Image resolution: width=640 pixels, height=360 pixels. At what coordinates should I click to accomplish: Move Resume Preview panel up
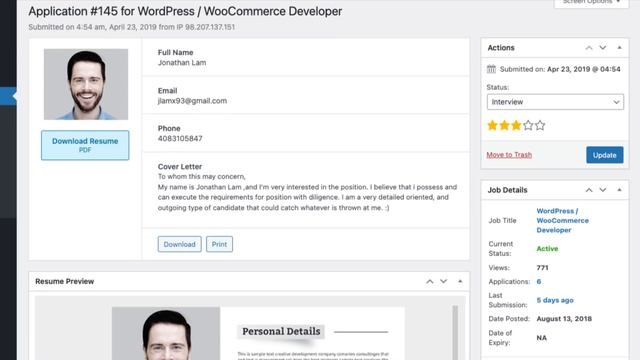[430, 281]
